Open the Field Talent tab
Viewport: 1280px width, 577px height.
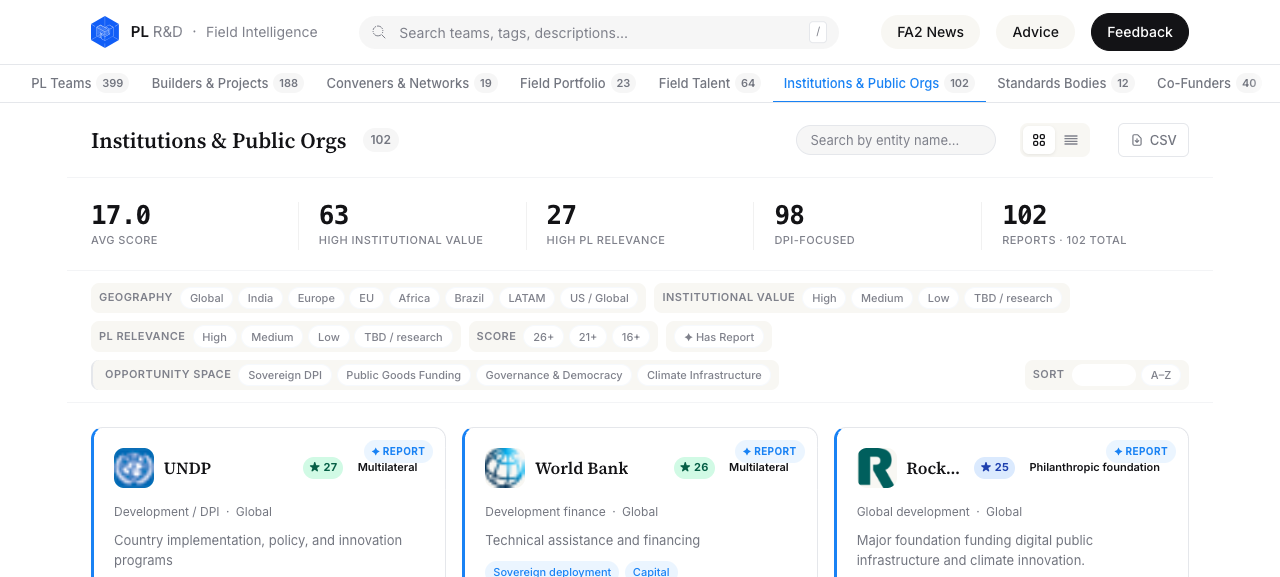point(709,83)
